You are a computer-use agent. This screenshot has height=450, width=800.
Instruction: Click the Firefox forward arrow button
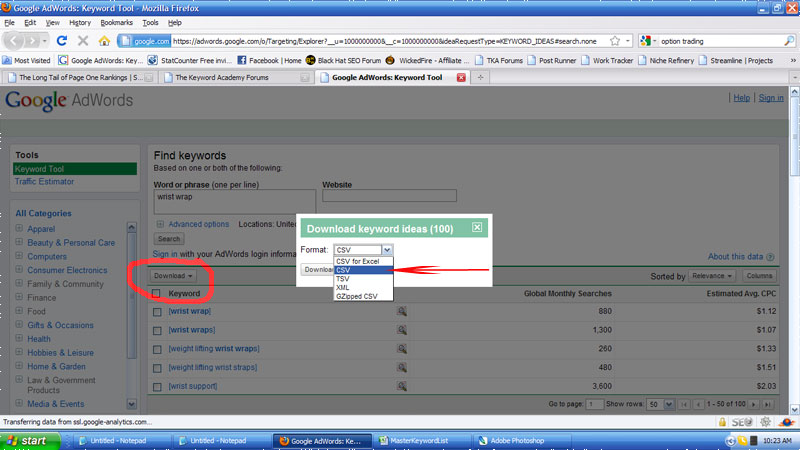click(x=32, y=40)
